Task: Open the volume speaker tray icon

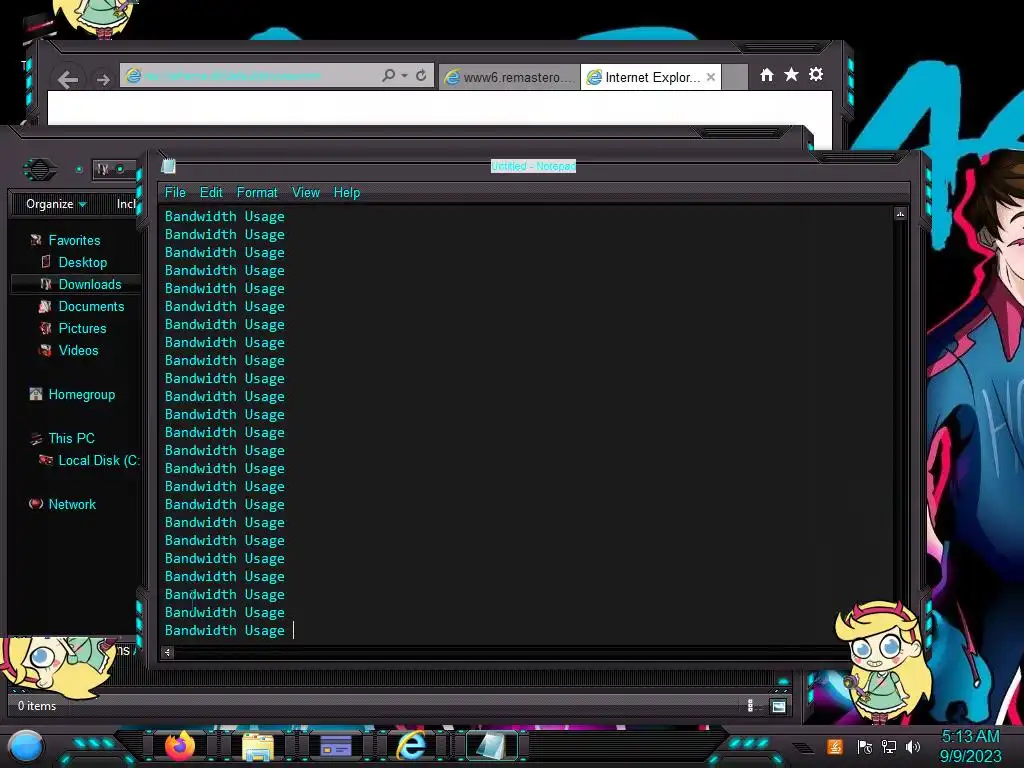Action: pyautogui.click(x=913, y=747)
